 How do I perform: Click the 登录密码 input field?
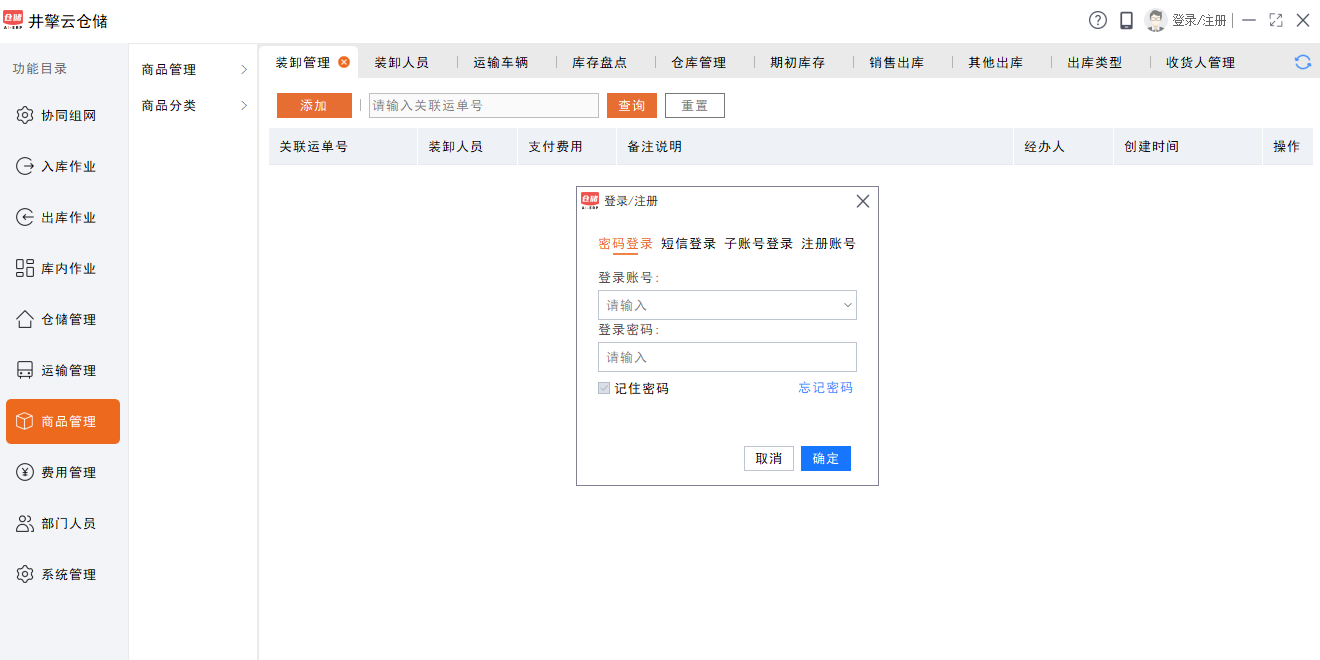[727, 357]
